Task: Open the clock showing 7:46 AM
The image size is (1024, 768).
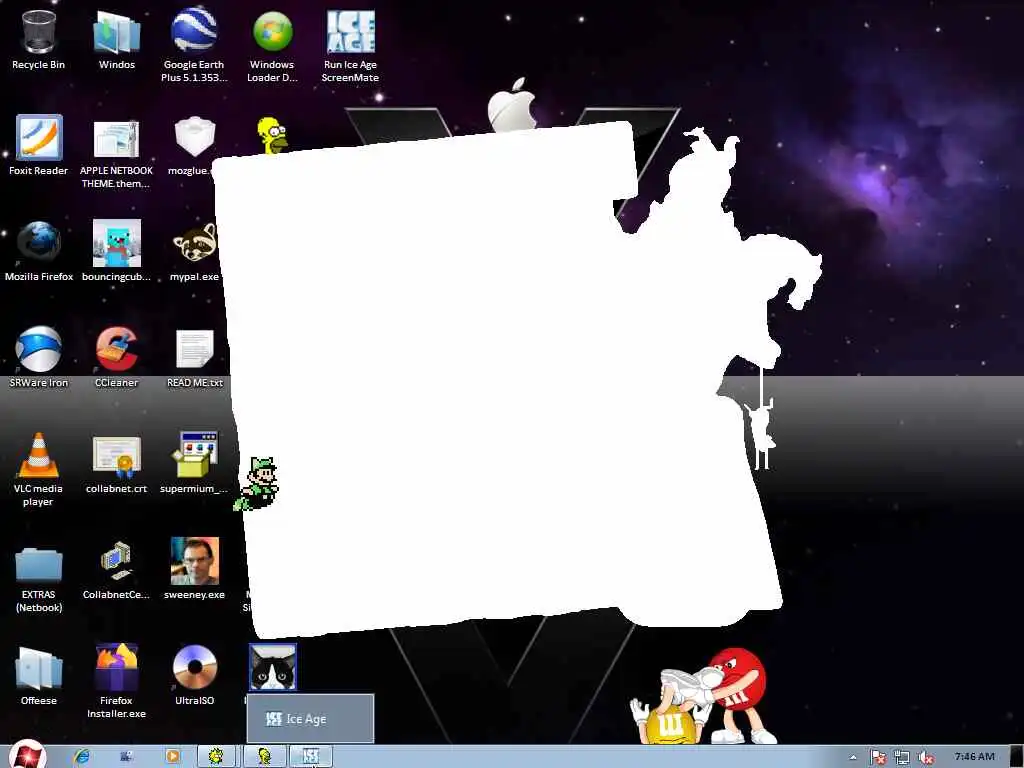Action: pyautogui.click(x=974, y=756)
